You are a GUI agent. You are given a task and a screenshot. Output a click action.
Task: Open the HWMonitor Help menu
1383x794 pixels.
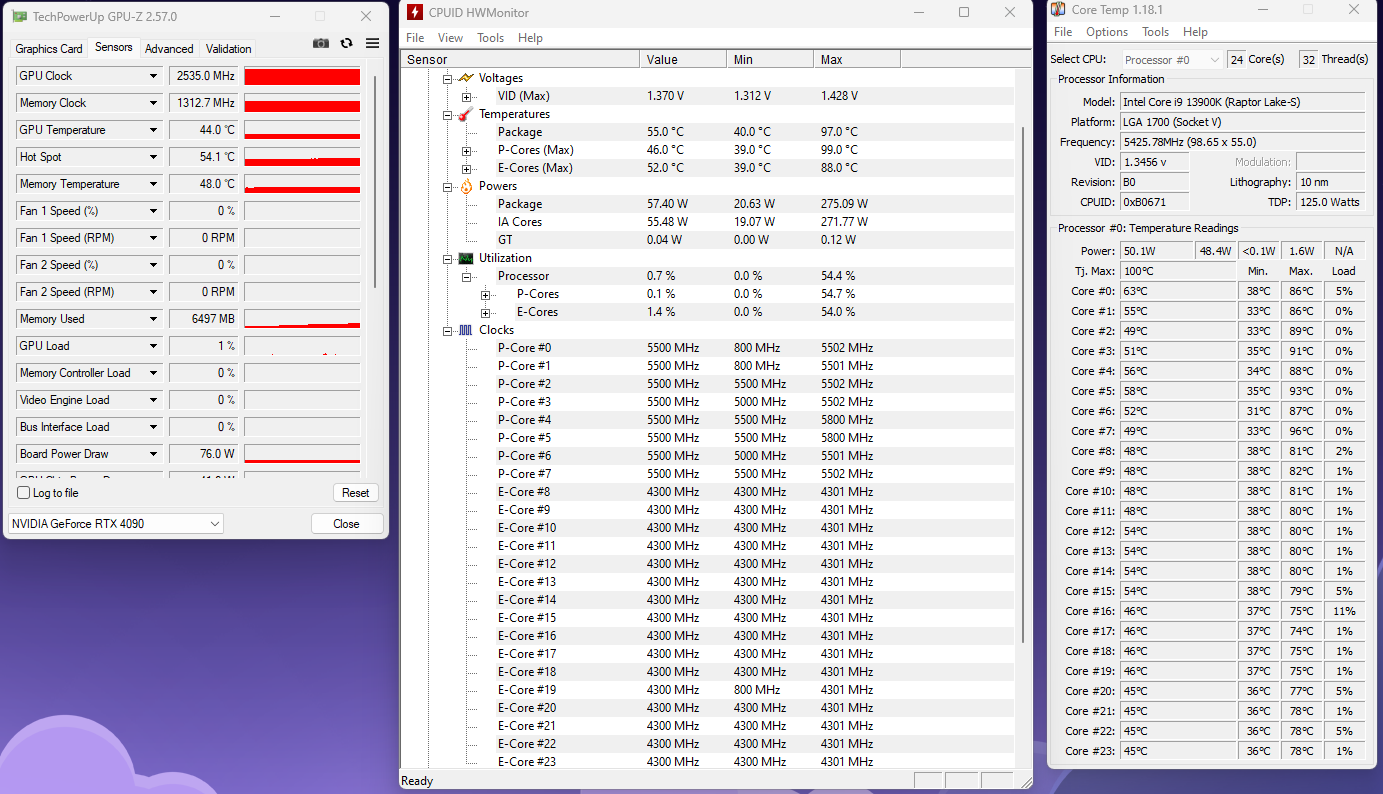[530, 38]
